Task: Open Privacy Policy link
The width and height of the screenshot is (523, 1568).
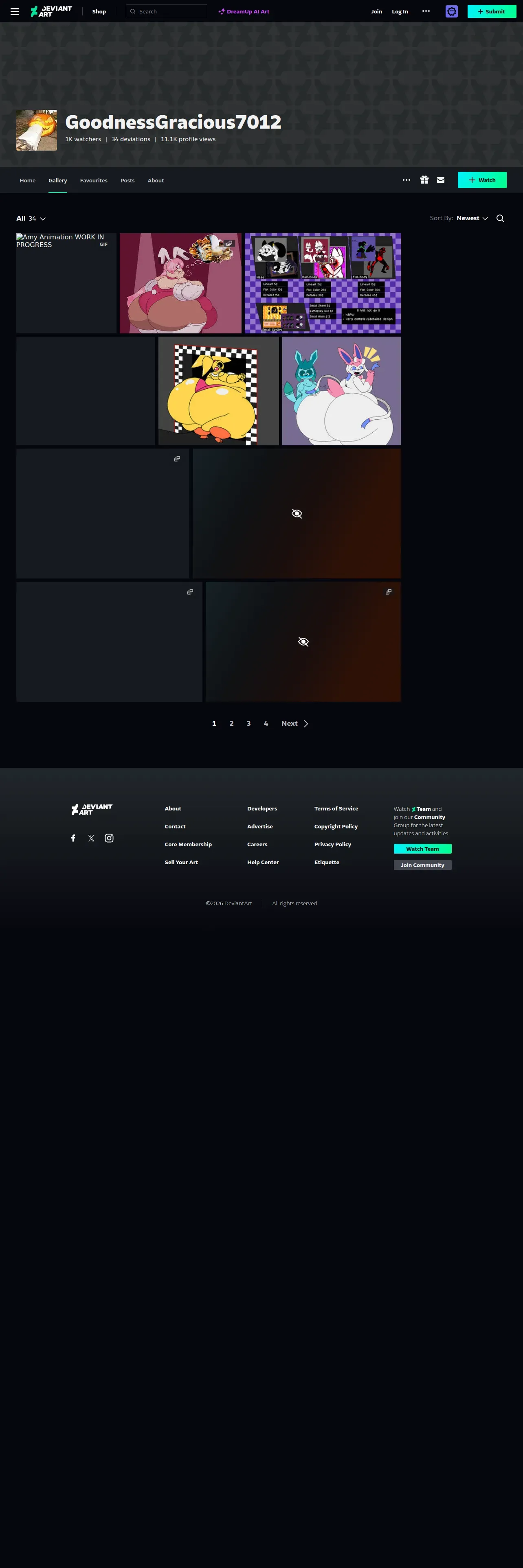Action: point(332,844)
